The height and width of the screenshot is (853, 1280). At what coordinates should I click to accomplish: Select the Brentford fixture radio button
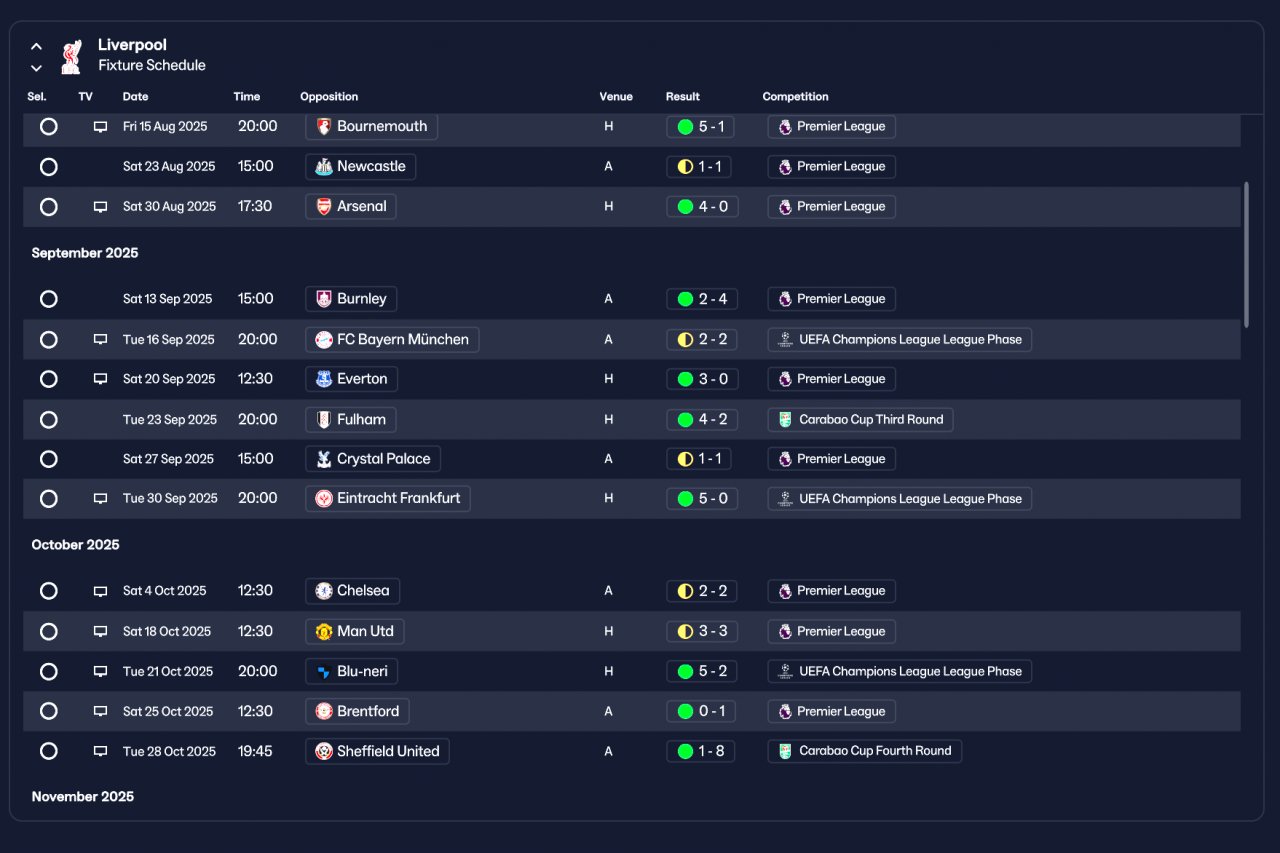48,711
